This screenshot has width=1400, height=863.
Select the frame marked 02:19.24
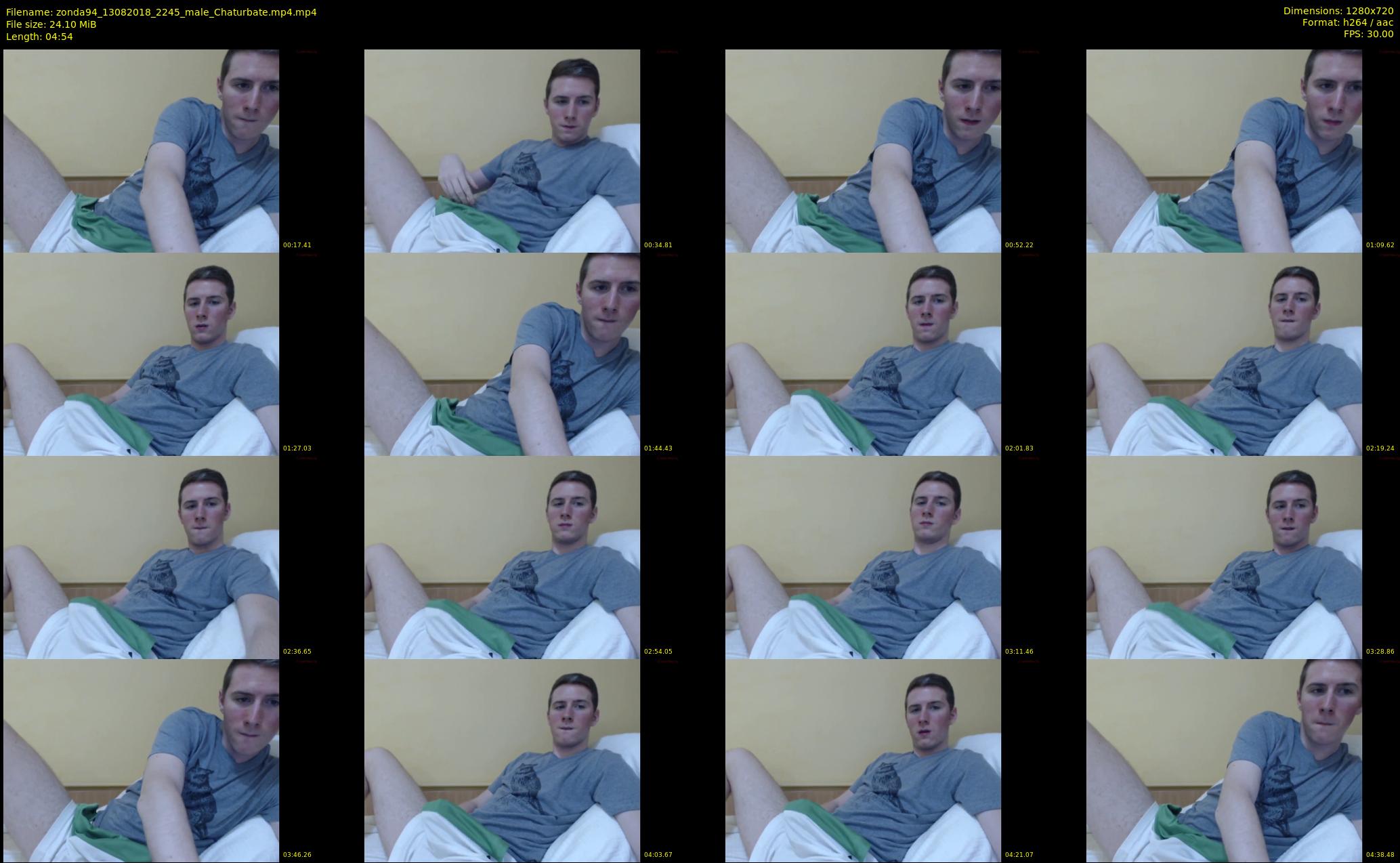1224,354
